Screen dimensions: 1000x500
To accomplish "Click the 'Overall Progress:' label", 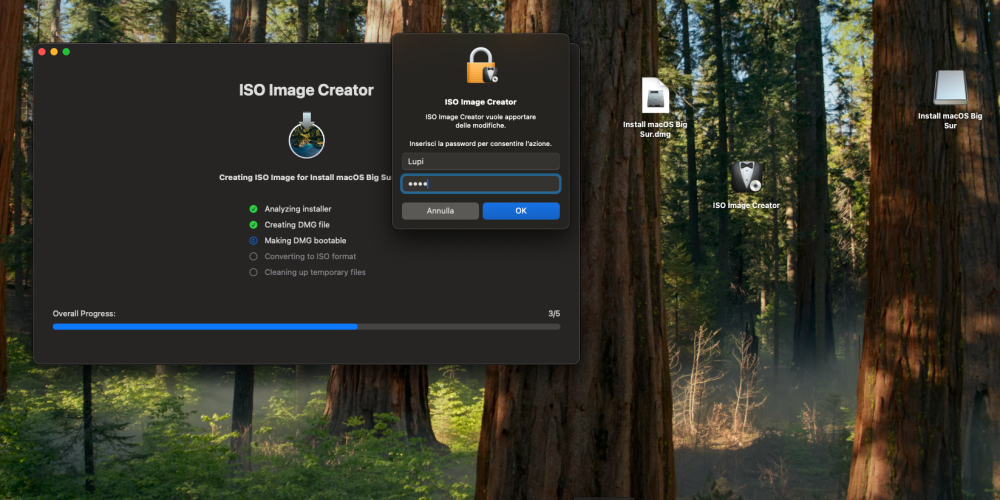I will click(84, 314).
